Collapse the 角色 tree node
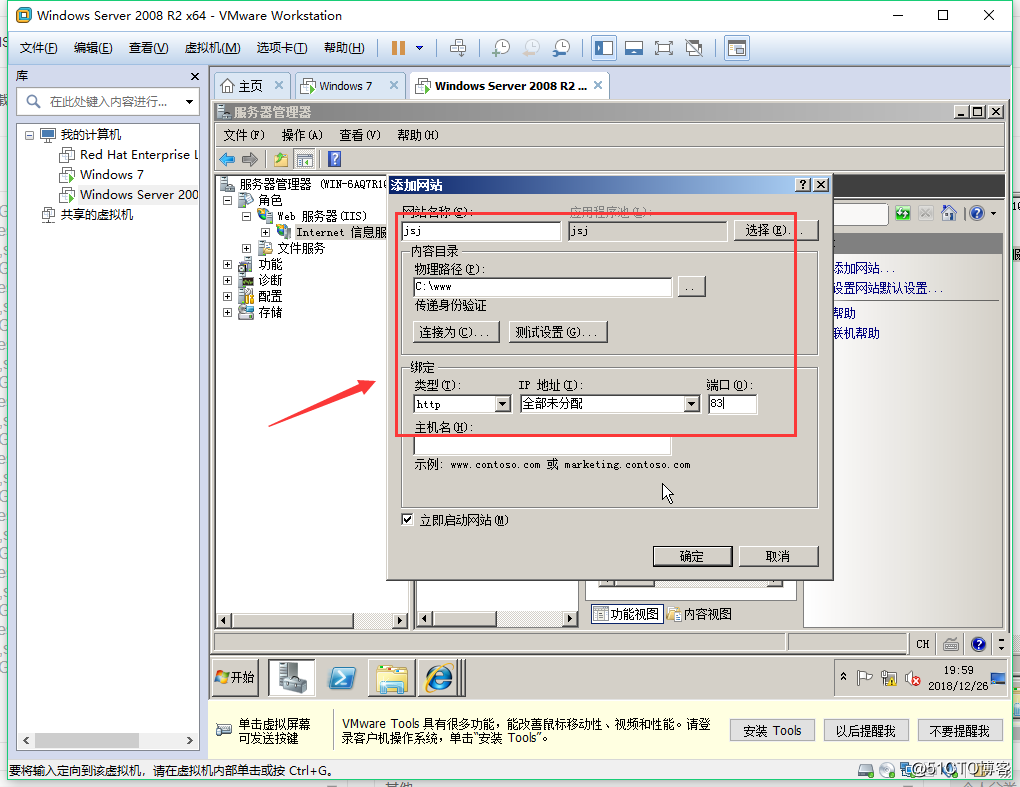Screen dimensions: 1020x787 227,200
